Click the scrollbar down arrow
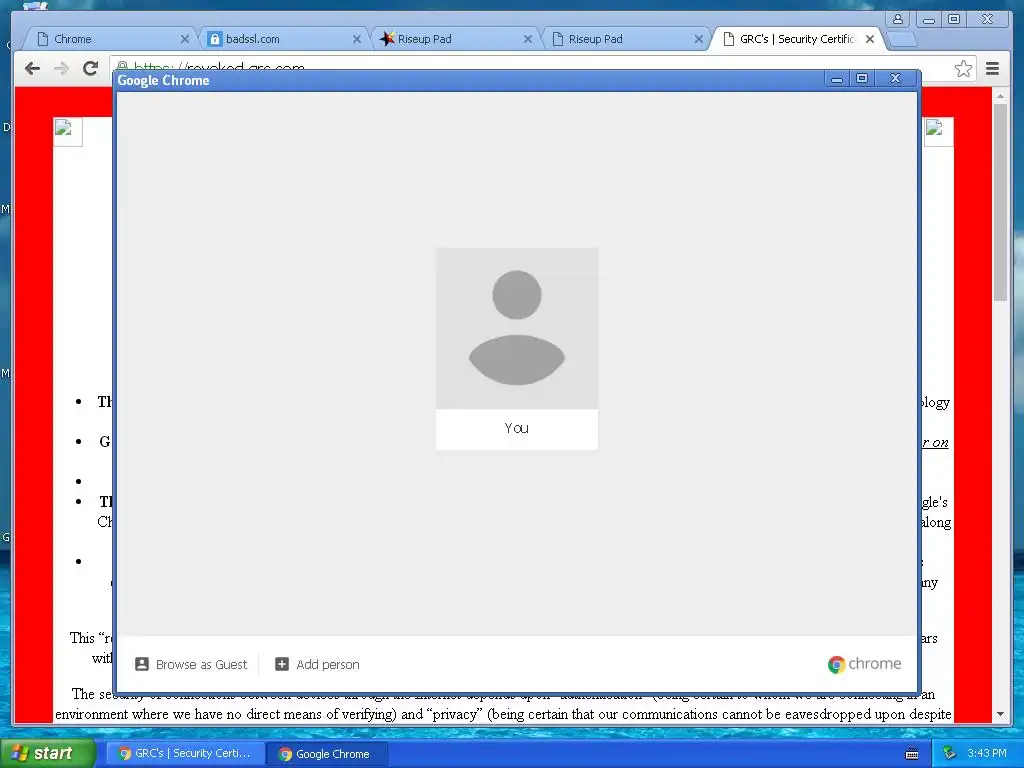1024x768 pixels. point(1000,714)
